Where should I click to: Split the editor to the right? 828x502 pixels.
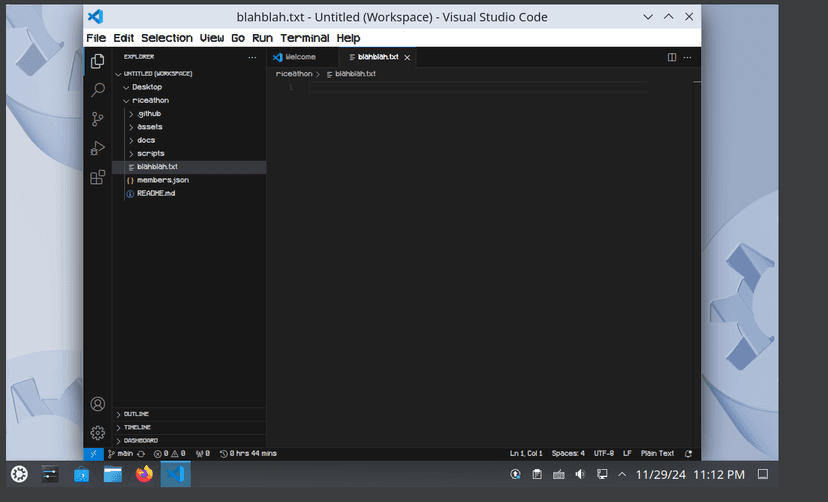[x=672, y=57]
